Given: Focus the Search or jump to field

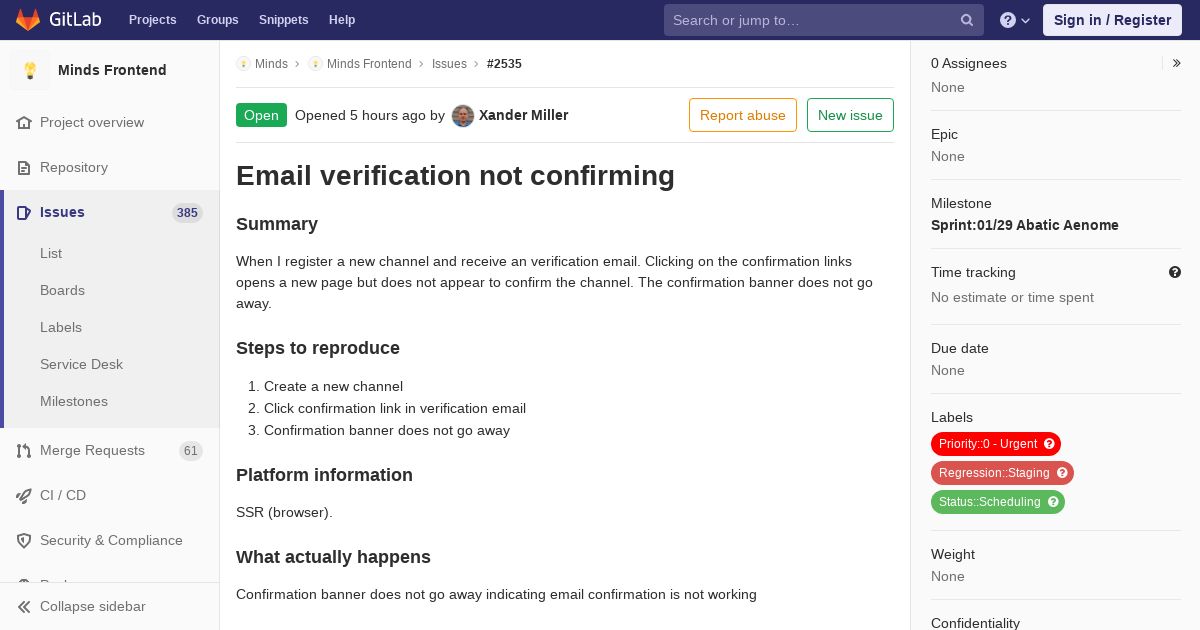Looking at the screenshot, I should point(824,20).
